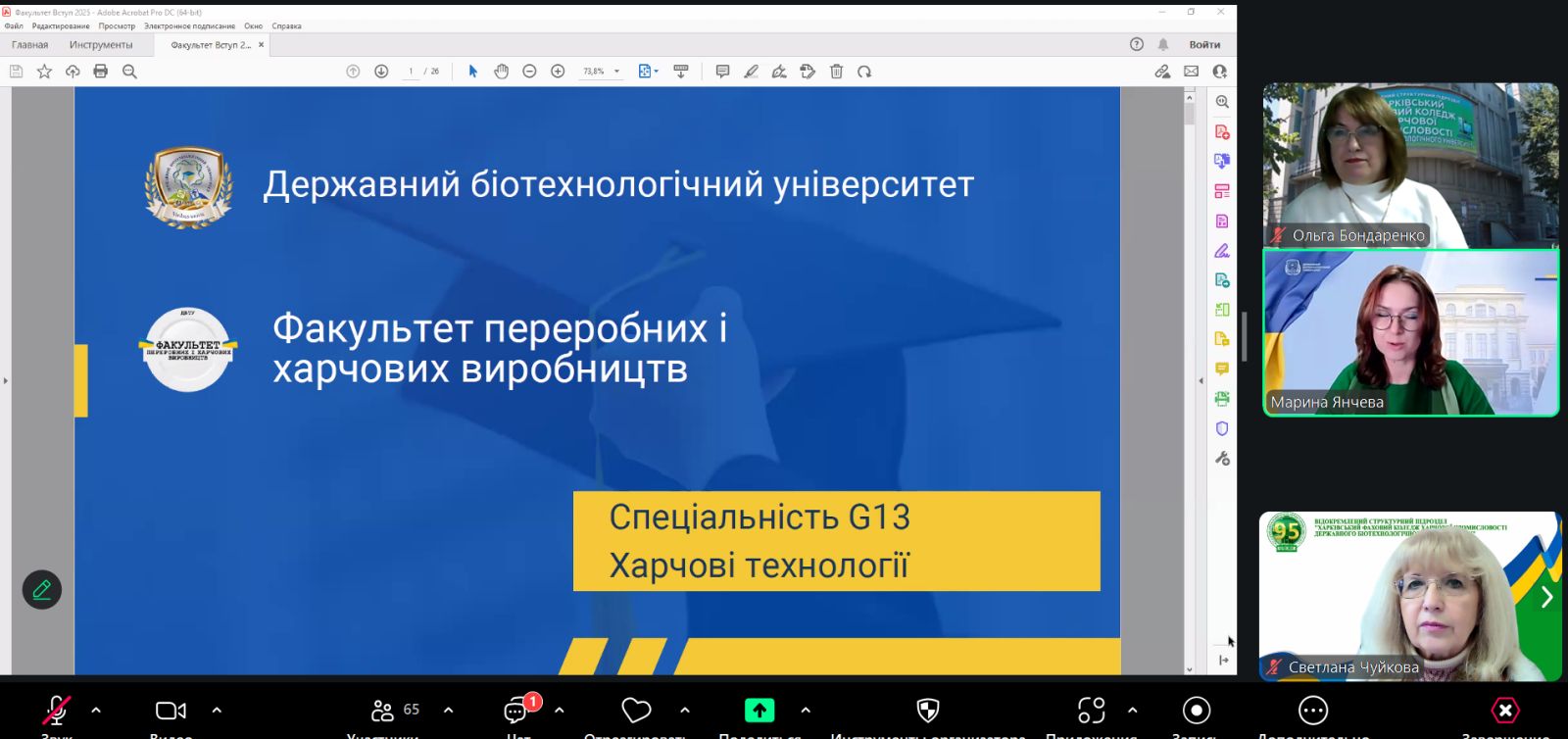Screen dimensions: 1568x739
Task: Expand the share screen options arrow
Action: [x=806, y=710]
